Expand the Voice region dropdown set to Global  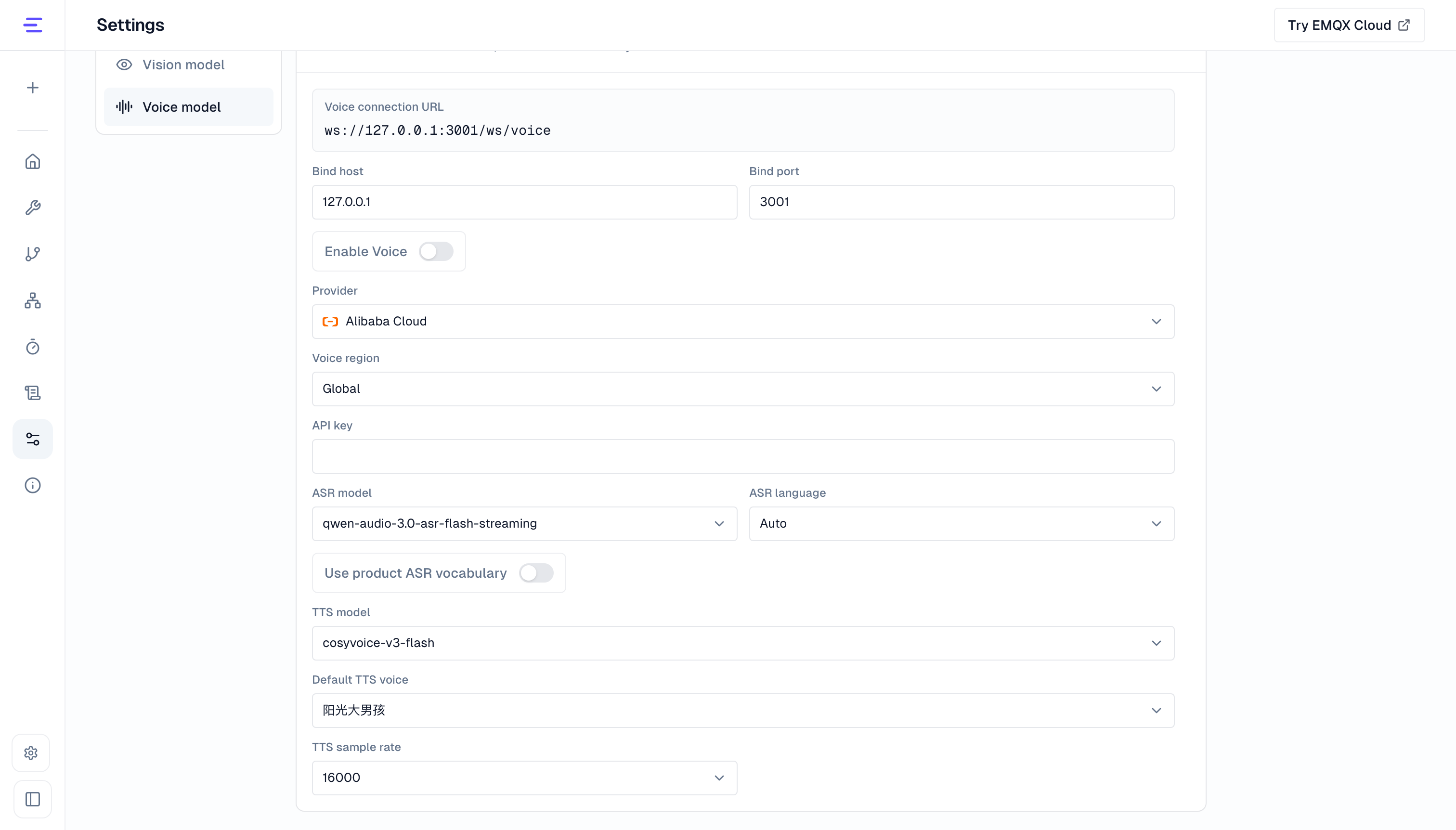pyautogui.click(x=743, y=389)
